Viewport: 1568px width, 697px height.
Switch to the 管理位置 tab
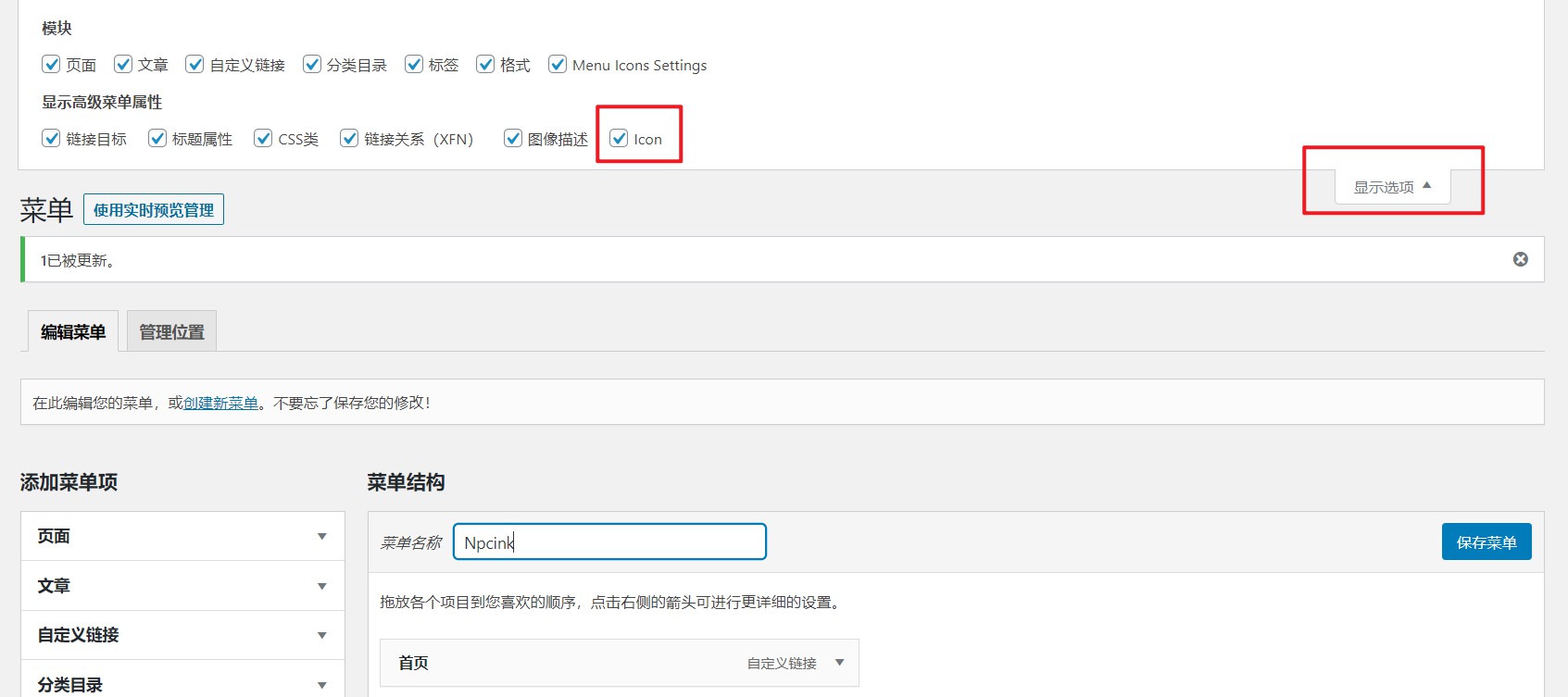point(171,331)
